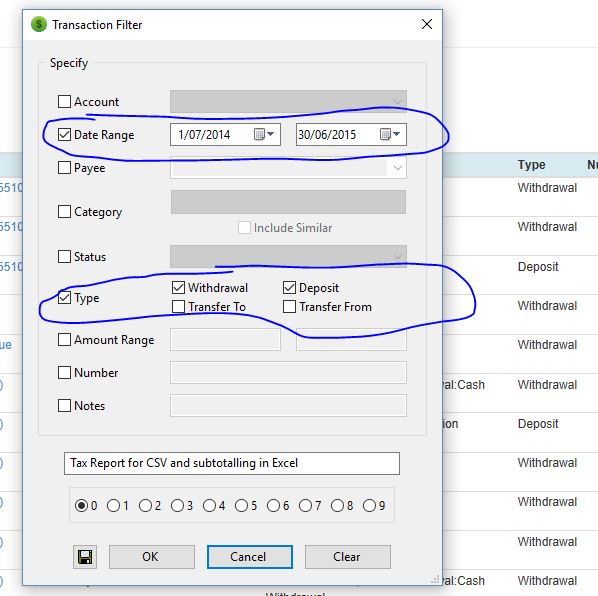Viewport: 598px width, 596px height.
Task: Select filter slot radio button 5
Action: pyautogui.click(x=241, y=506)
